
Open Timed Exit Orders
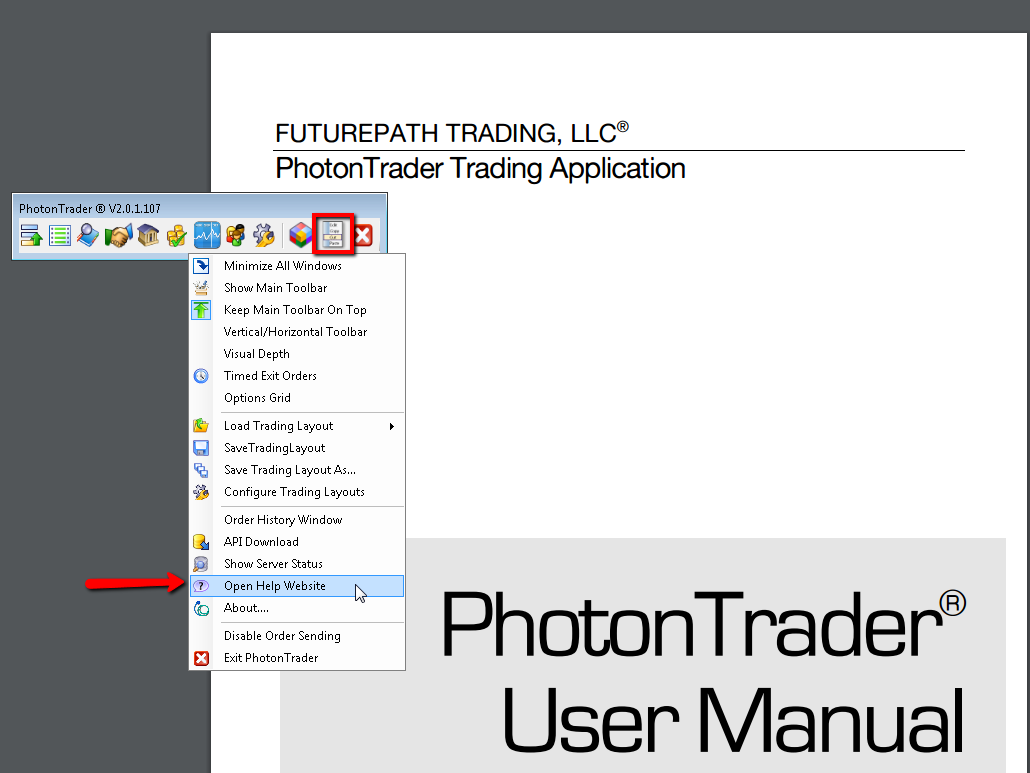point(297,376)
